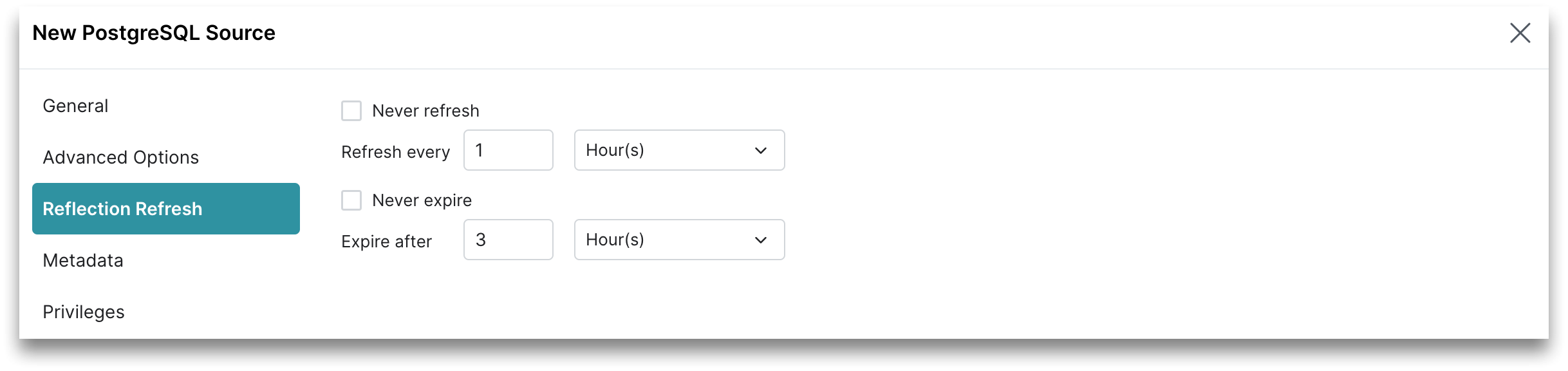Click the Refresh every value field
Image resolution: width=1568 pixels, height=371 pixels.
pyautogui.click(x=508, y=150)
